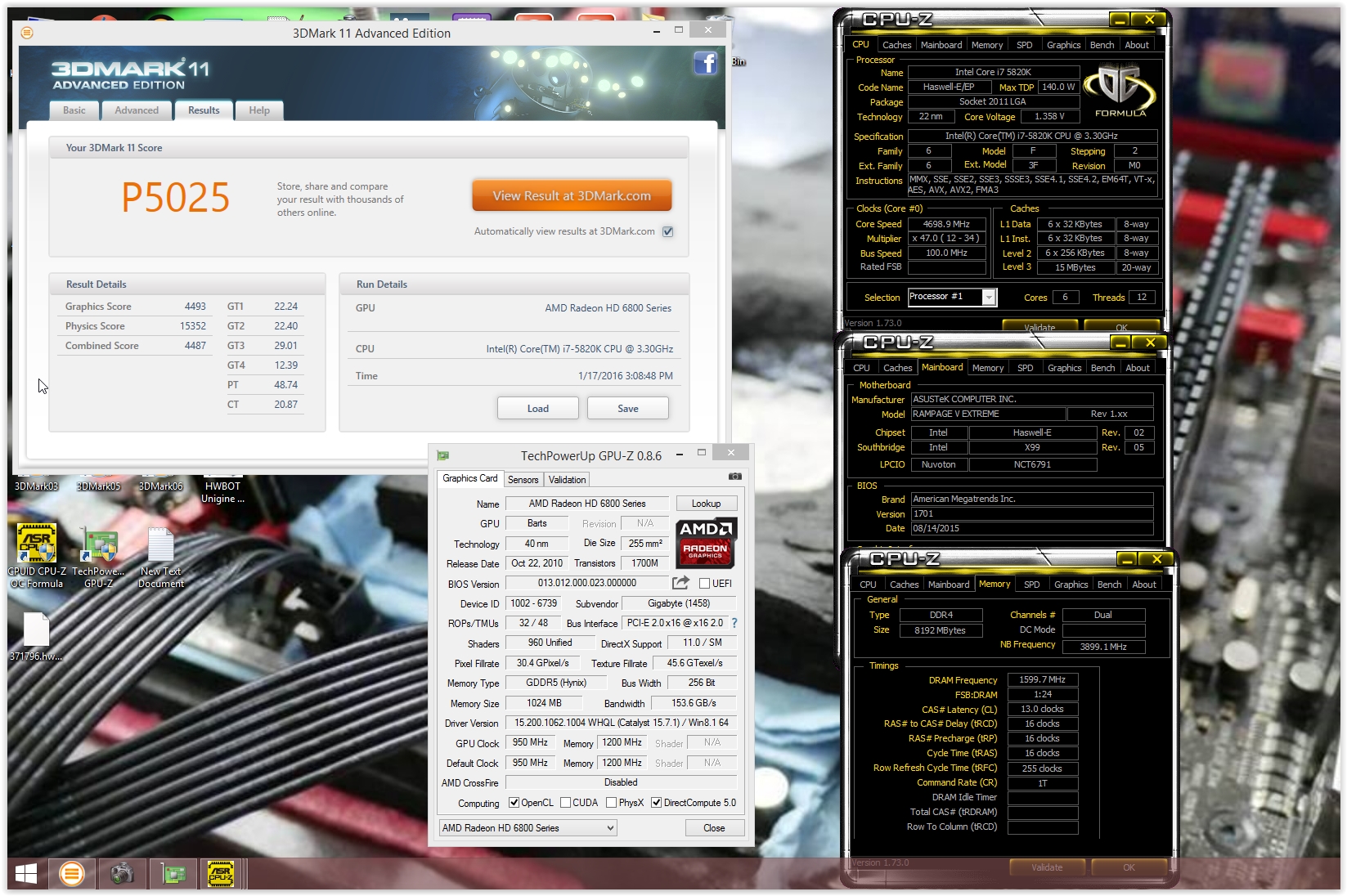
Task: Toggle the PhysX checkbox
Action: [611, 803]
